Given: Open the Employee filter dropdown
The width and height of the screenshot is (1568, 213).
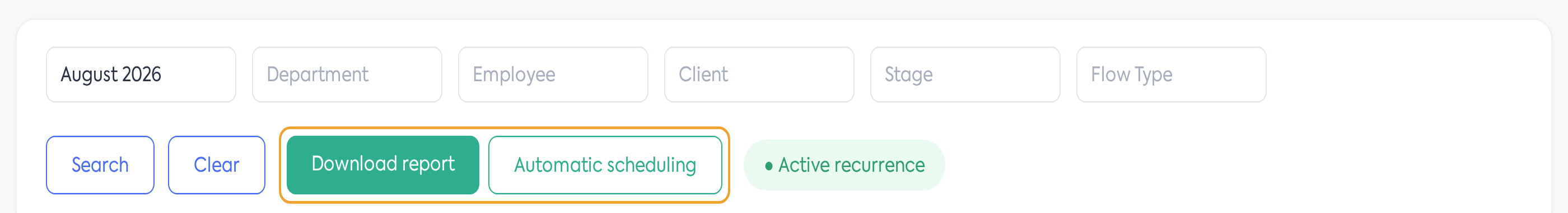Looking at the screenshot, I should (553, 74).
